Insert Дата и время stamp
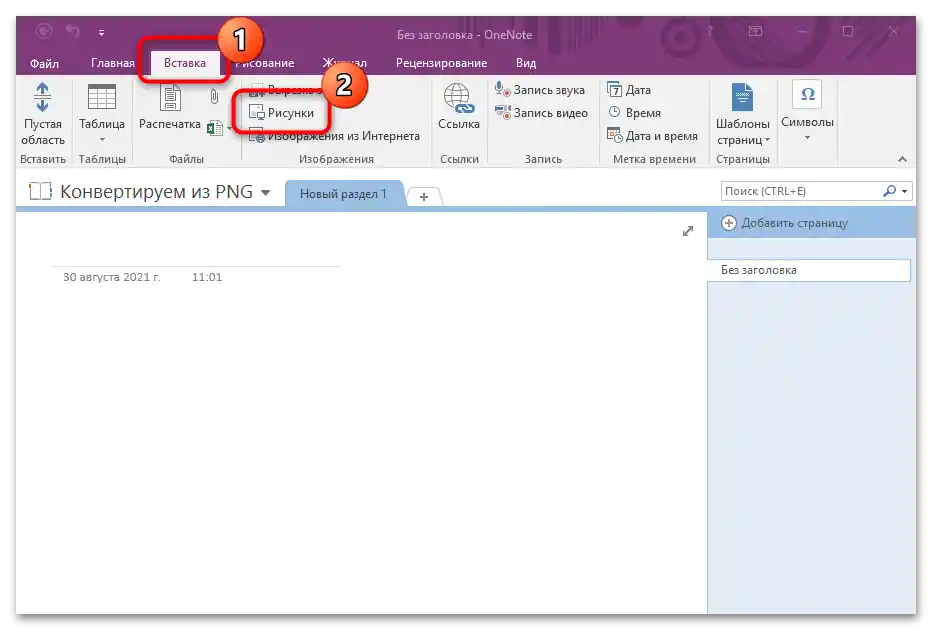 click(652, 136)
